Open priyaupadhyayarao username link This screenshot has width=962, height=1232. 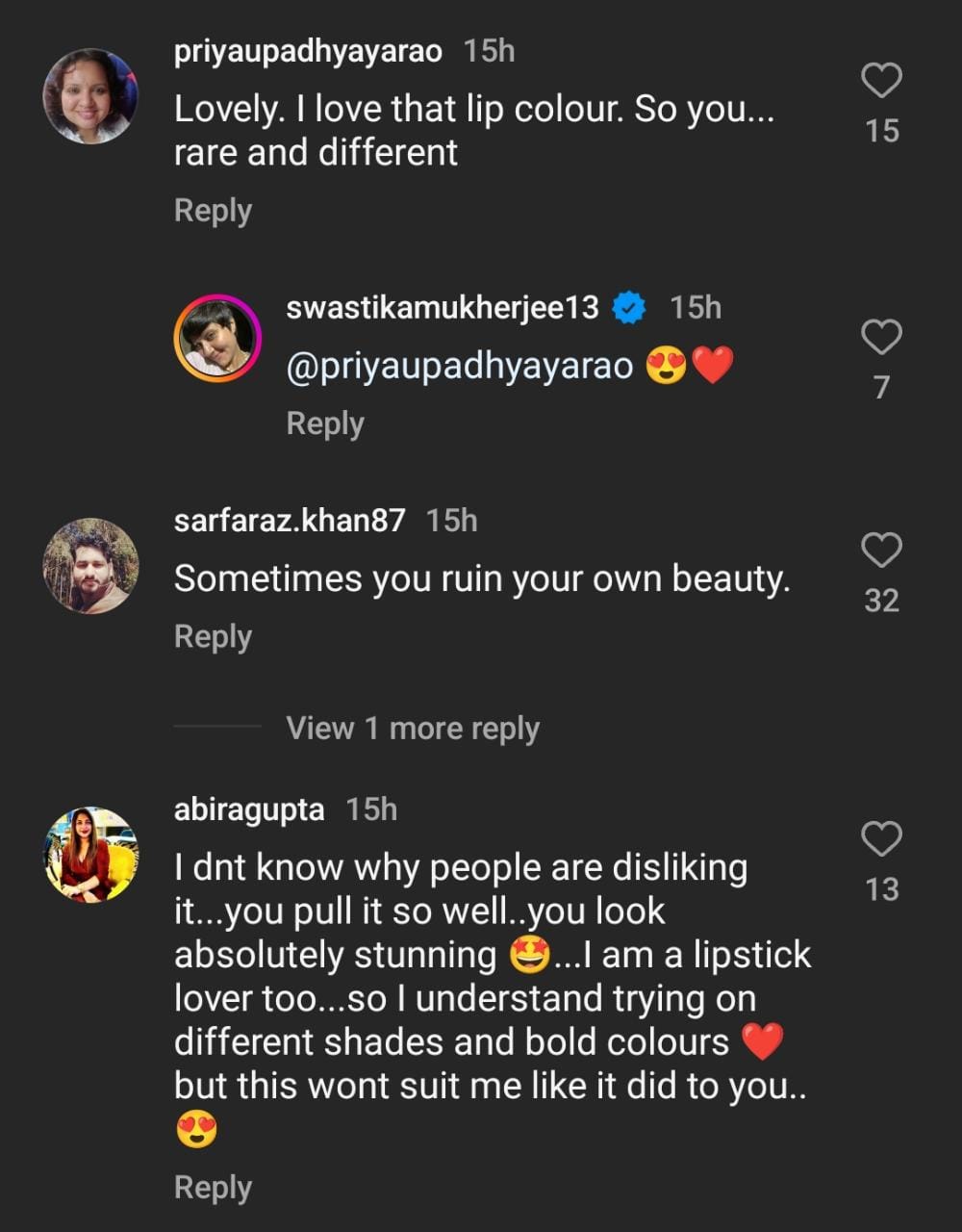[x=308, y=51]
